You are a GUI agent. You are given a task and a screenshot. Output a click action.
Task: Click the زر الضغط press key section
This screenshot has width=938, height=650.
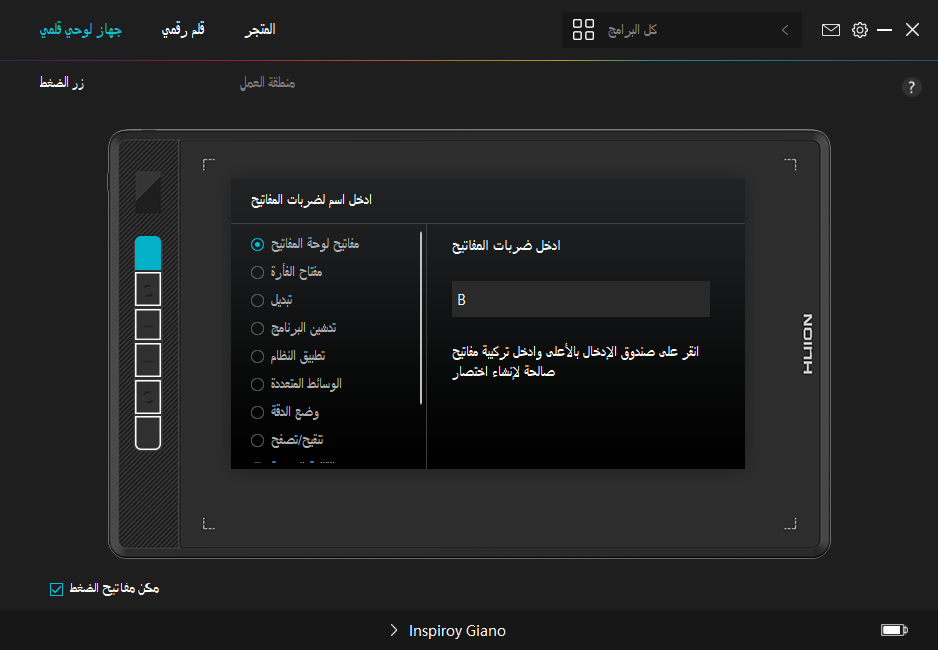[62, 83]
